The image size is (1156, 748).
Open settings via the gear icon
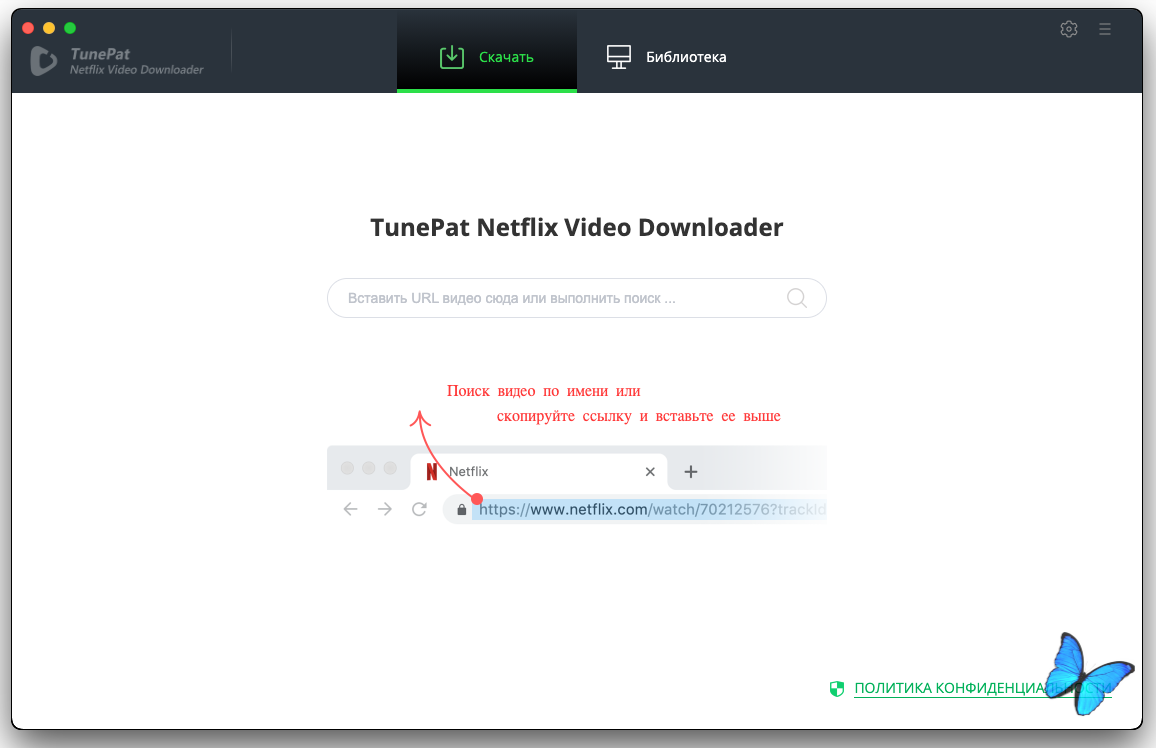1068,29
